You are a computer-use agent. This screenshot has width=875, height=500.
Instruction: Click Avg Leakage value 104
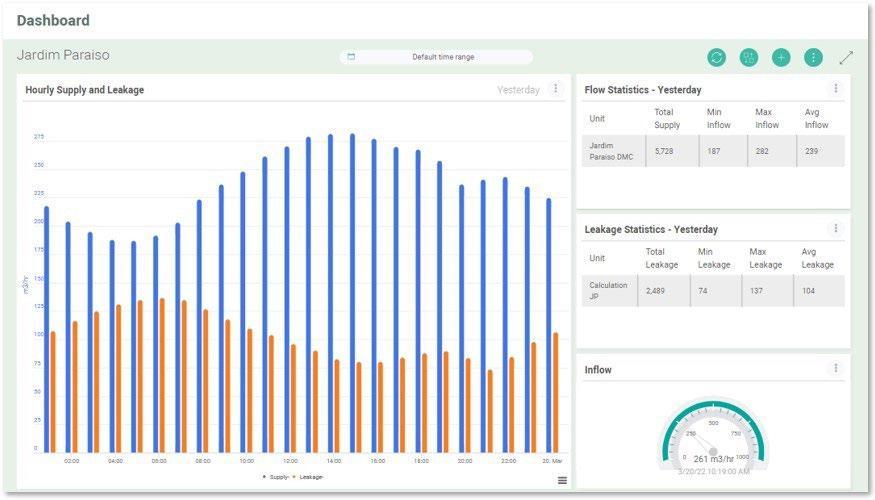coord(808,291)
